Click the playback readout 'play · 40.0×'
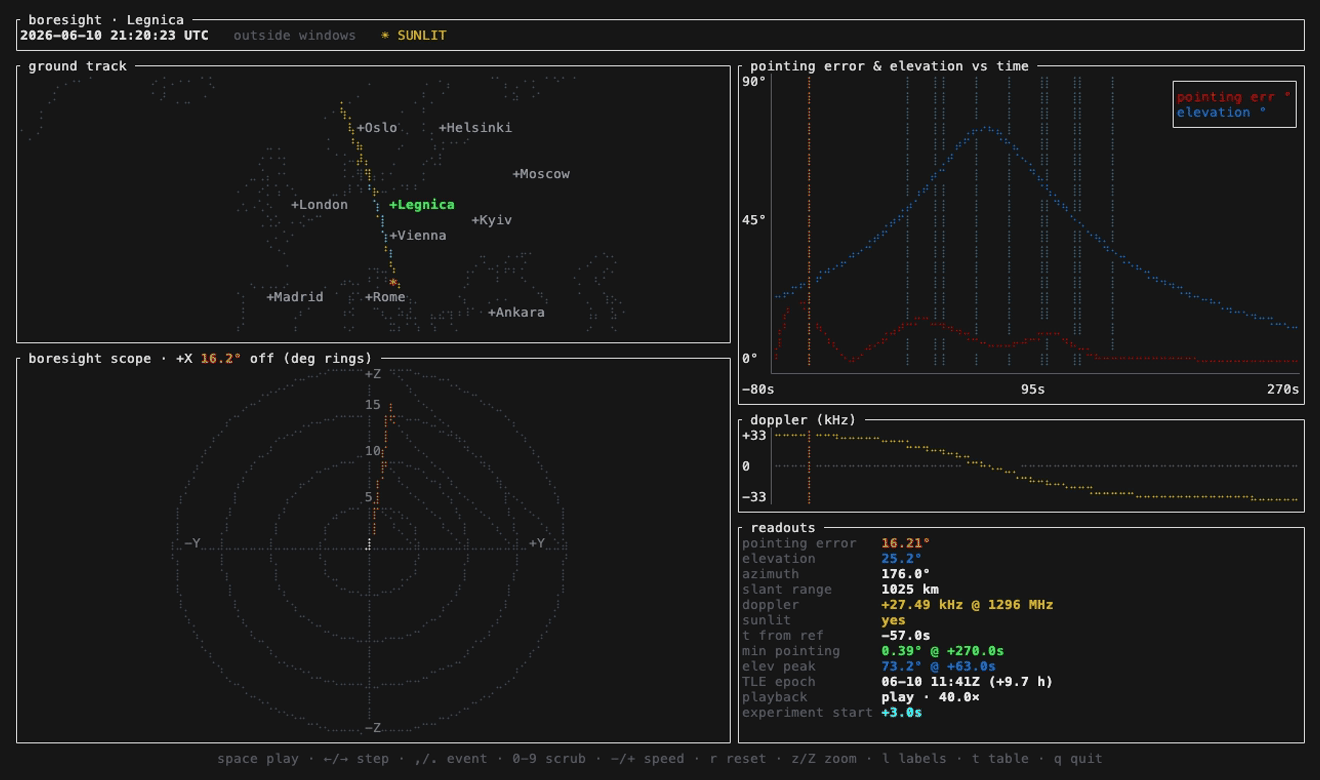The image size is (1320, 780). point(930,697)
